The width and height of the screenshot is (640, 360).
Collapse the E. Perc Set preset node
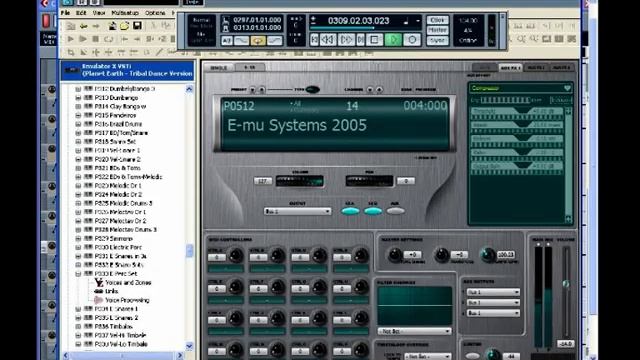[x=78, y=274]
